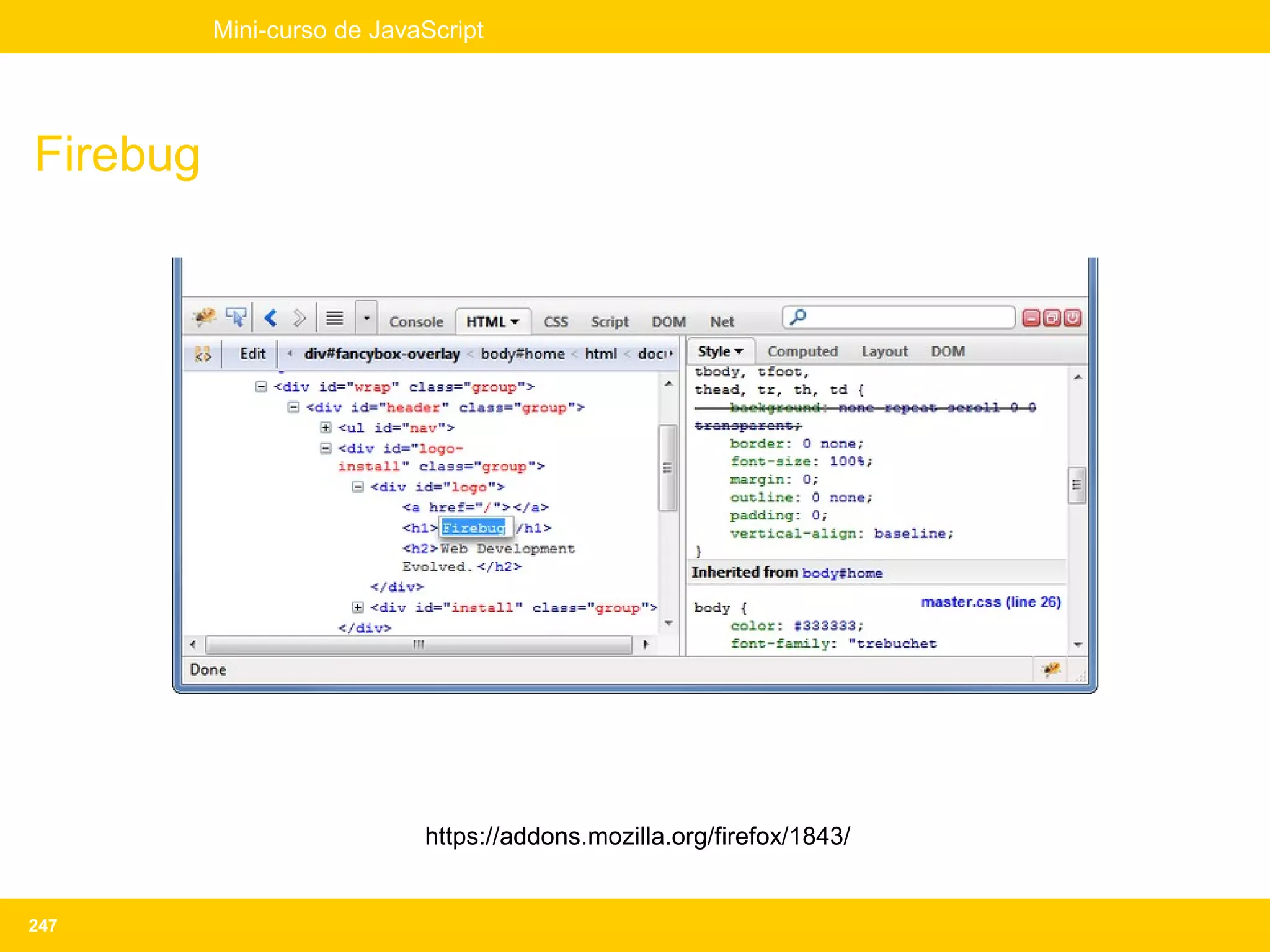Click the font-size: 100% property
1270x952 pixels.
[801, 461]
